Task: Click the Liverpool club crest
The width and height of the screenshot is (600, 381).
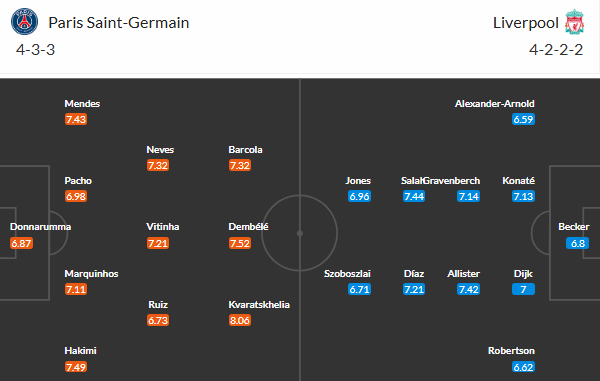Action: tap(574, 22)
